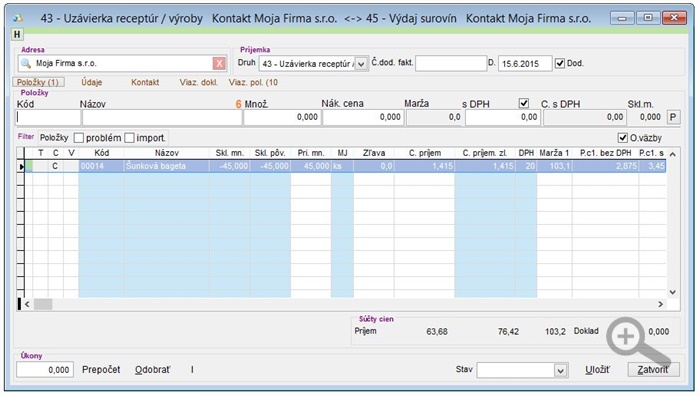Click the C. príjem column header
Viewport: 699px width, 395px height.
[x=424, y=153]
